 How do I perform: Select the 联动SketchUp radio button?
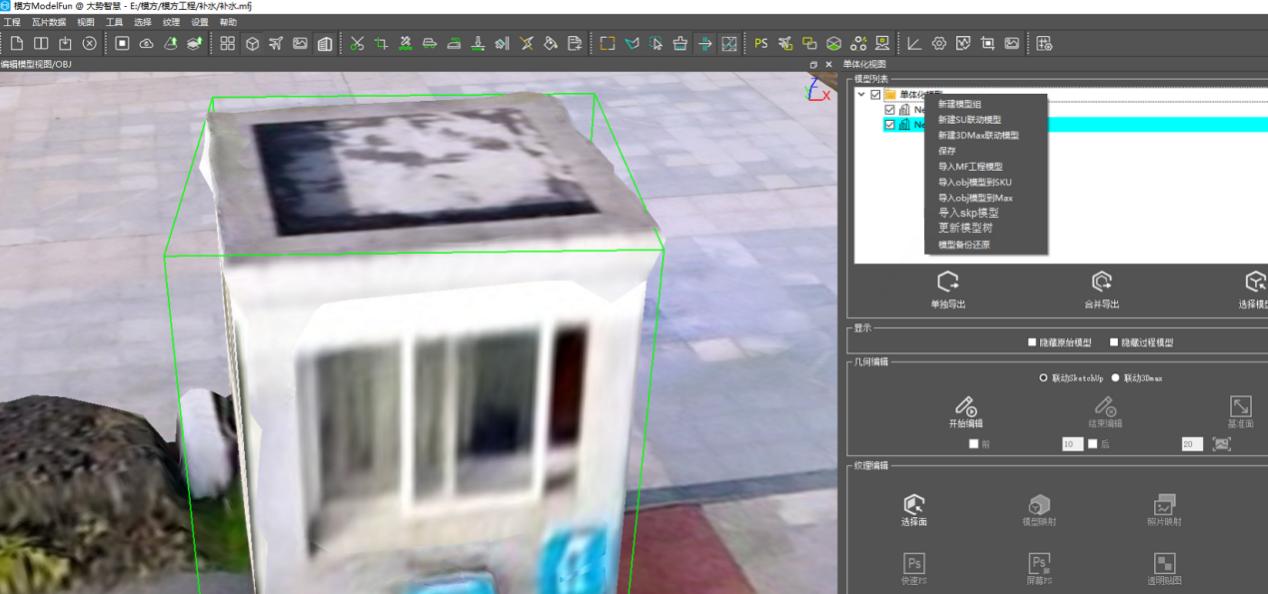[x=1044, y=378]
